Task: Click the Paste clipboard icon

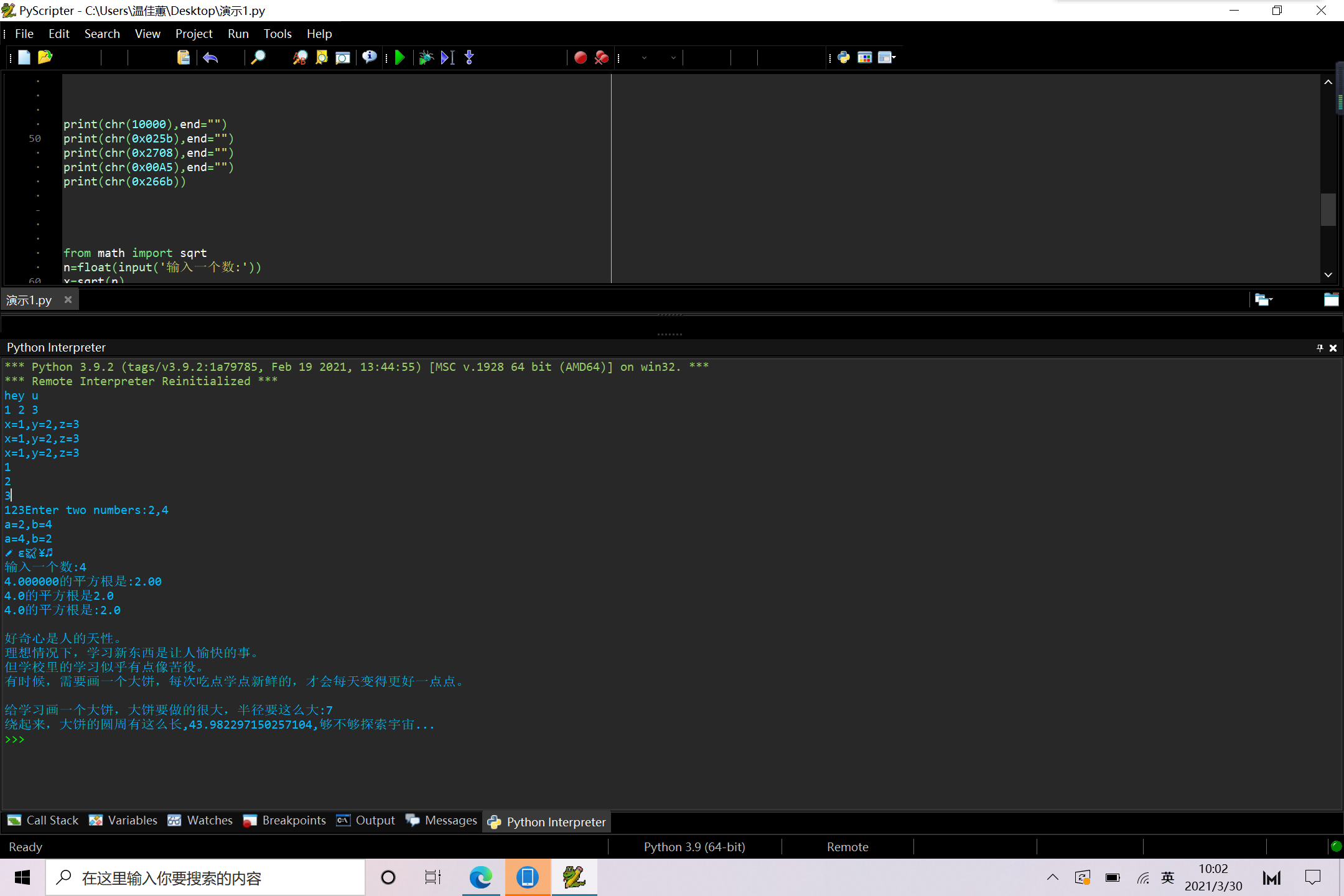Action: tap(183, 58)
